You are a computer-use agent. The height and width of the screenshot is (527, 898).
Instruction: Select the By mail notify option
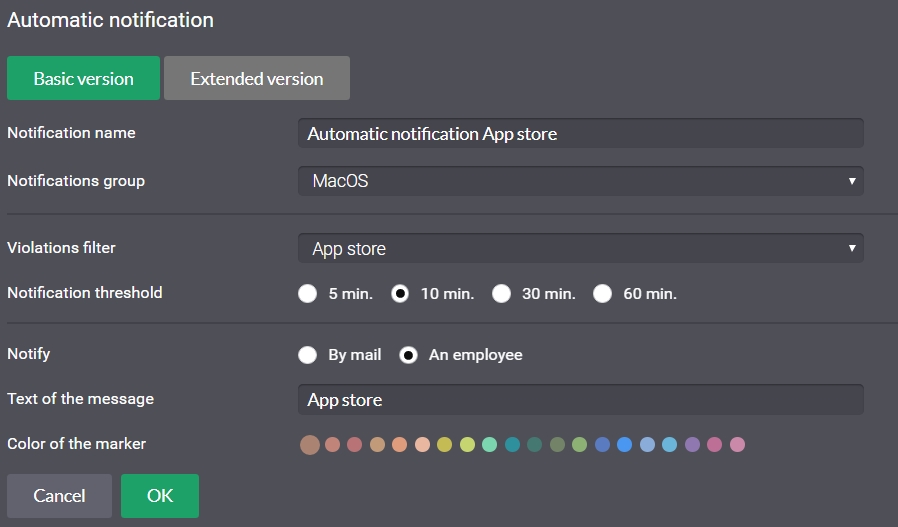[308, 355]
